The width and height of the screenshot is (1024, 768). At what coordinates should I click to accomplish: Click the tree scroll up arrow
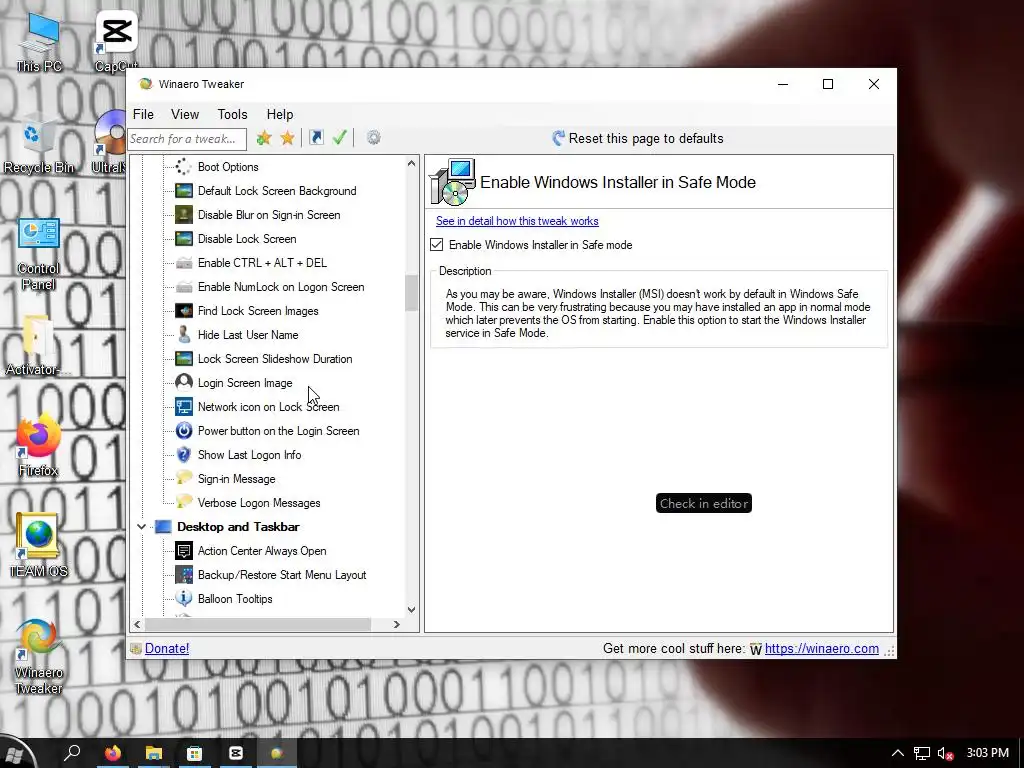click(411, 163)
